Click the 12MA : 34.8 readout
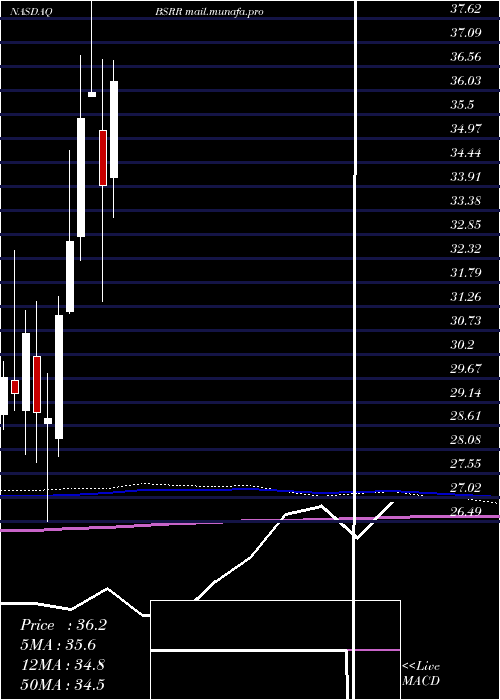The image size is (500, 700). [x=63, y=665]
